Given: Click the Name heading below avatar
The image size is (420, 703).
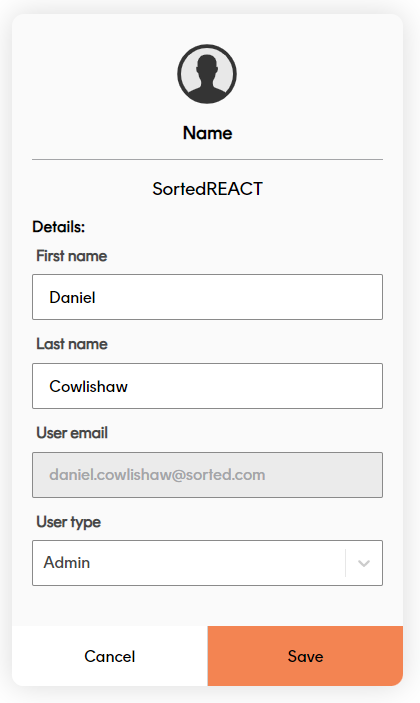Looking at the screenshot, I should tap(207, 133).
